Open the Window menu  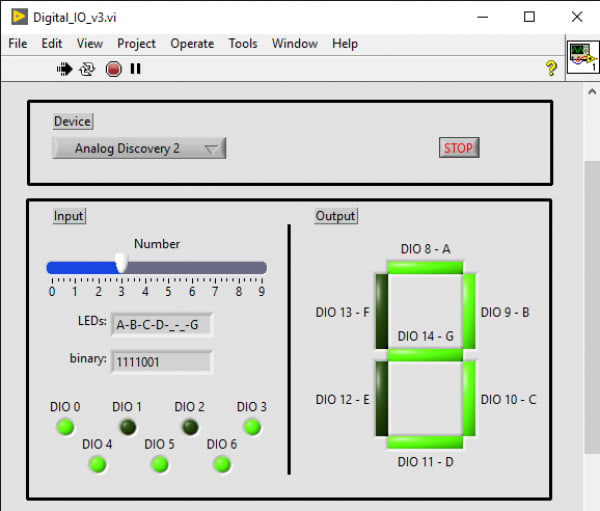click(x=295, y=44)
